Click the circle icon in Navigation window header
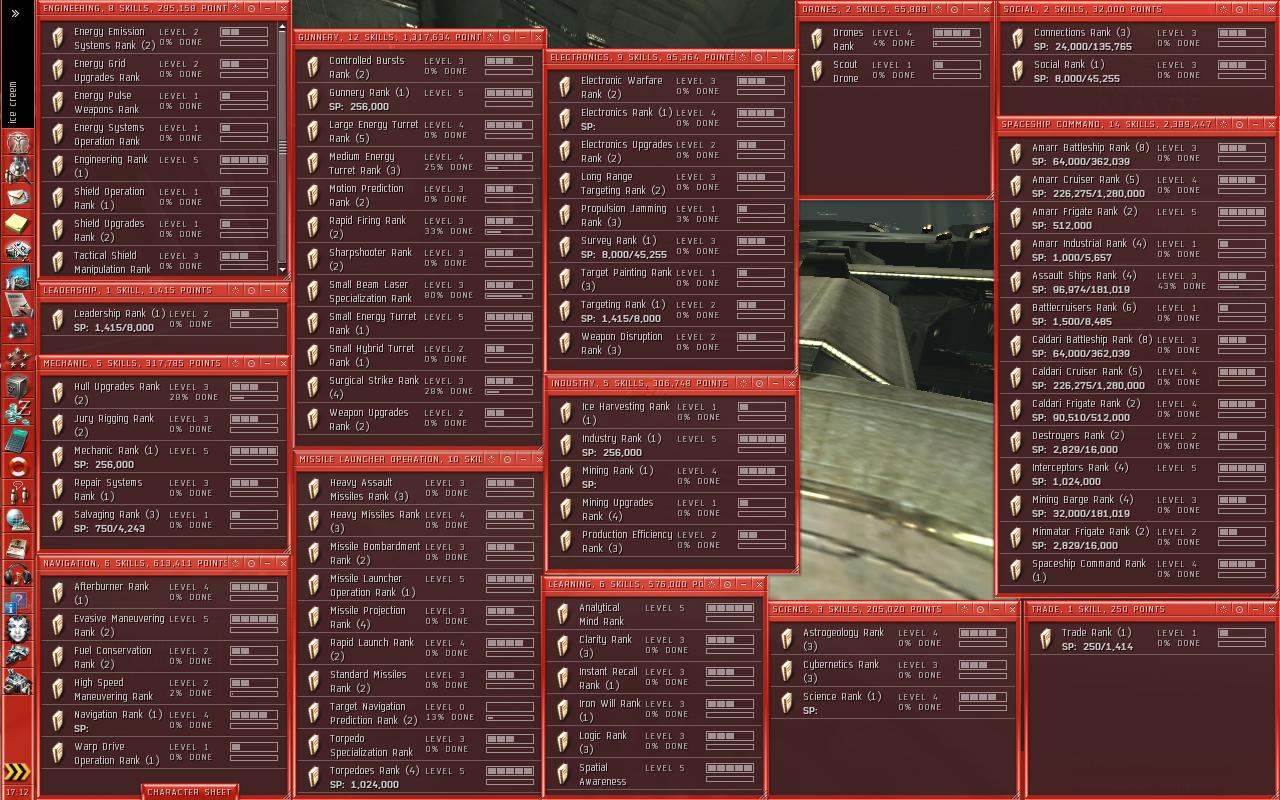This screenshot has height=800, width=1280. [251, 563]
